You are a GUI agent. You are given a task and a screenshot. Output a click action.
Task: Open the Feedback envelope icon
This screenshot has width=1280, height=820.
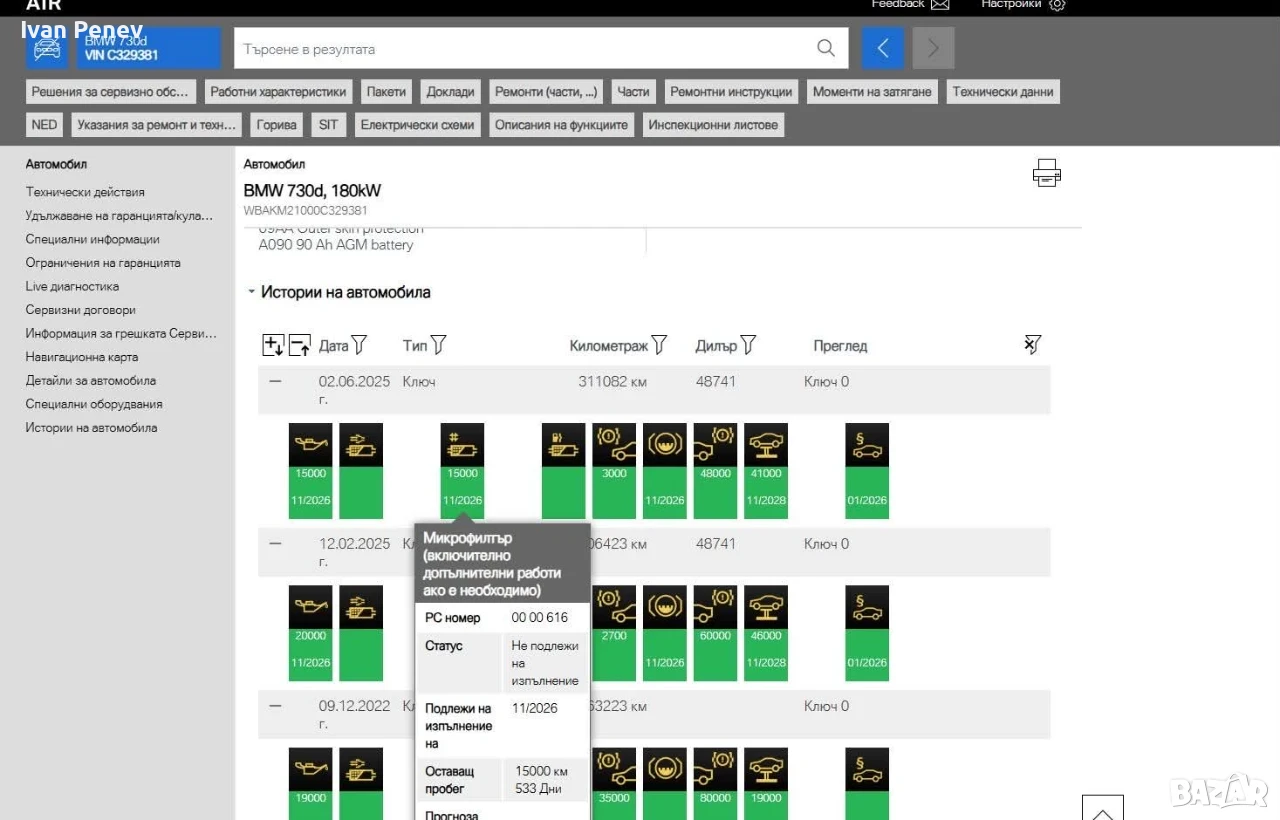940,5
